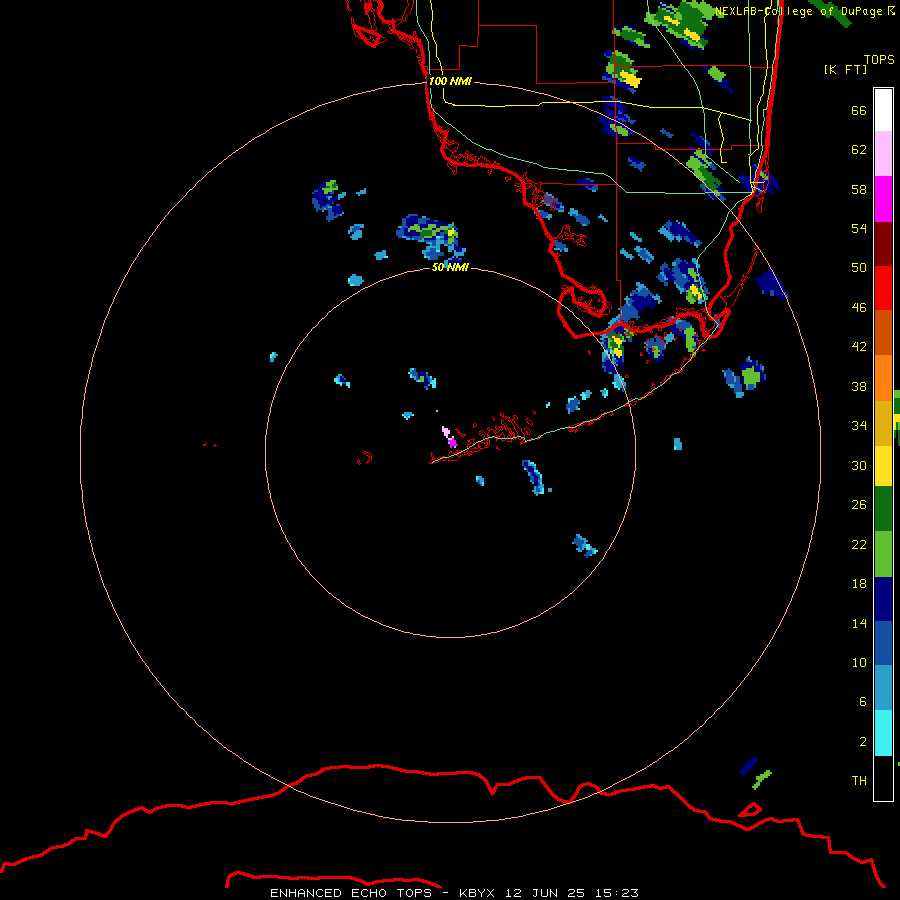Click the 10 value on the legend

click(x=859, y=662)
